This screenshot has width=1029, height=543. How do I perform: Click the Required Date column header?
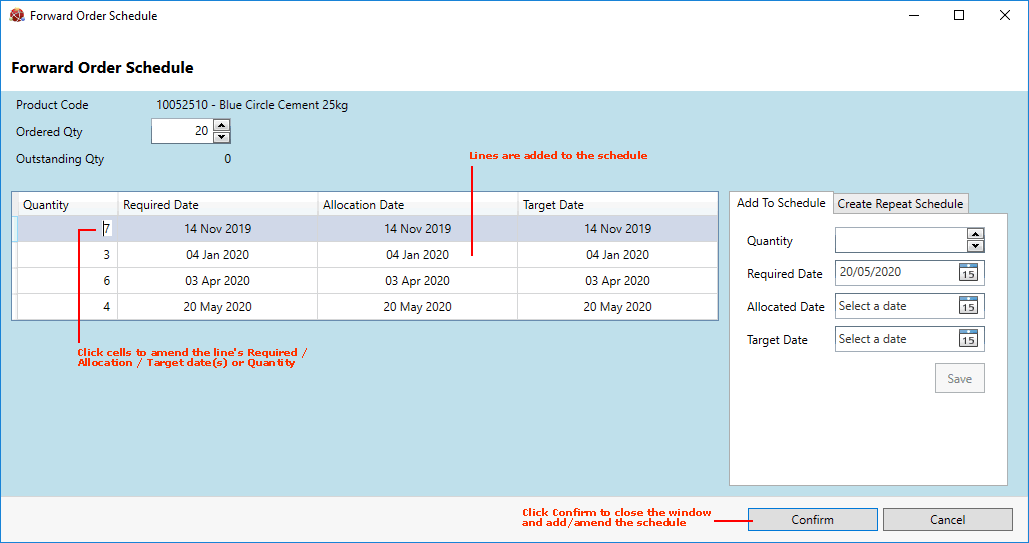(x=218, y=204)
